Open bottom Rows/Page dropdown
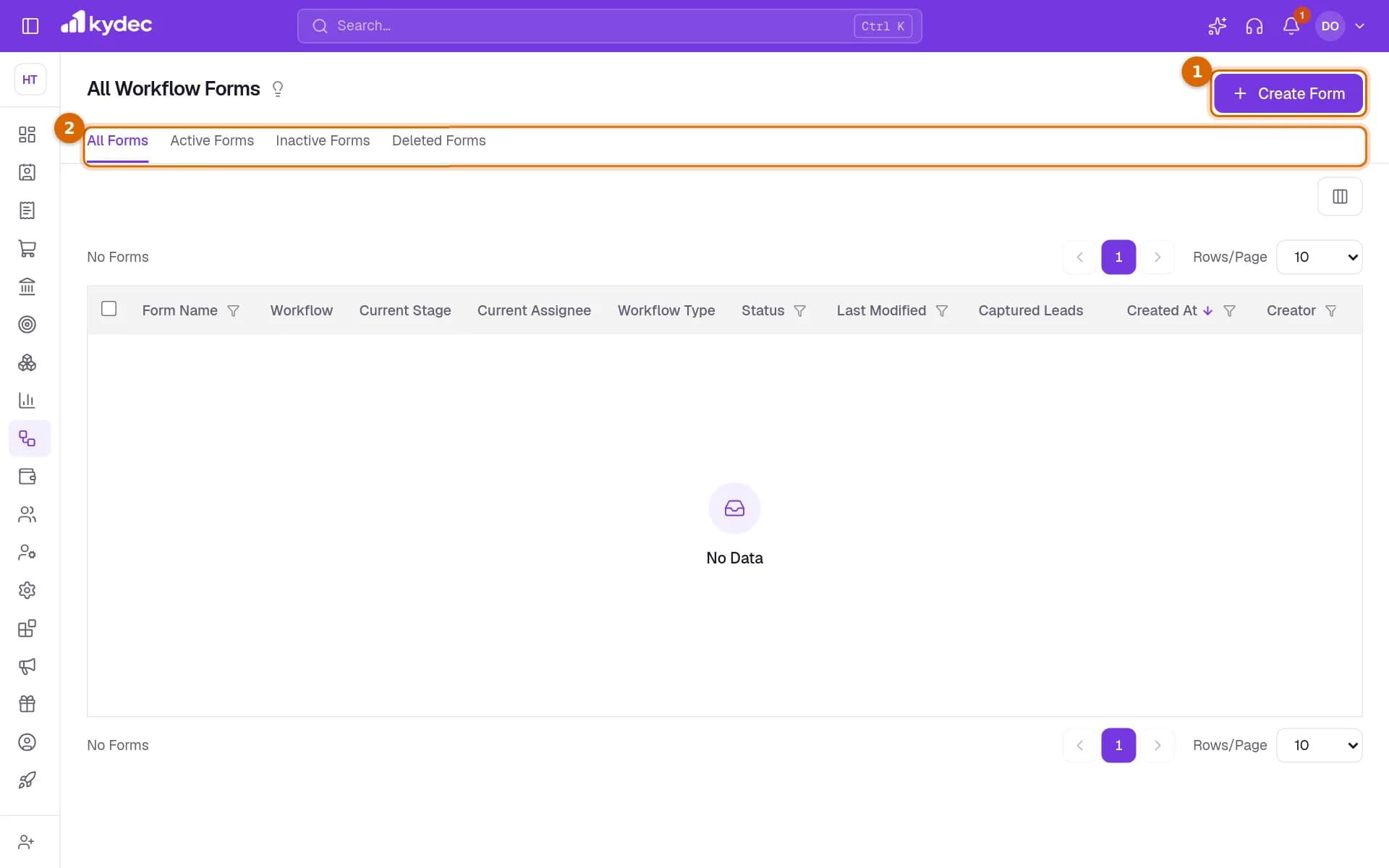 point(1320,745)
